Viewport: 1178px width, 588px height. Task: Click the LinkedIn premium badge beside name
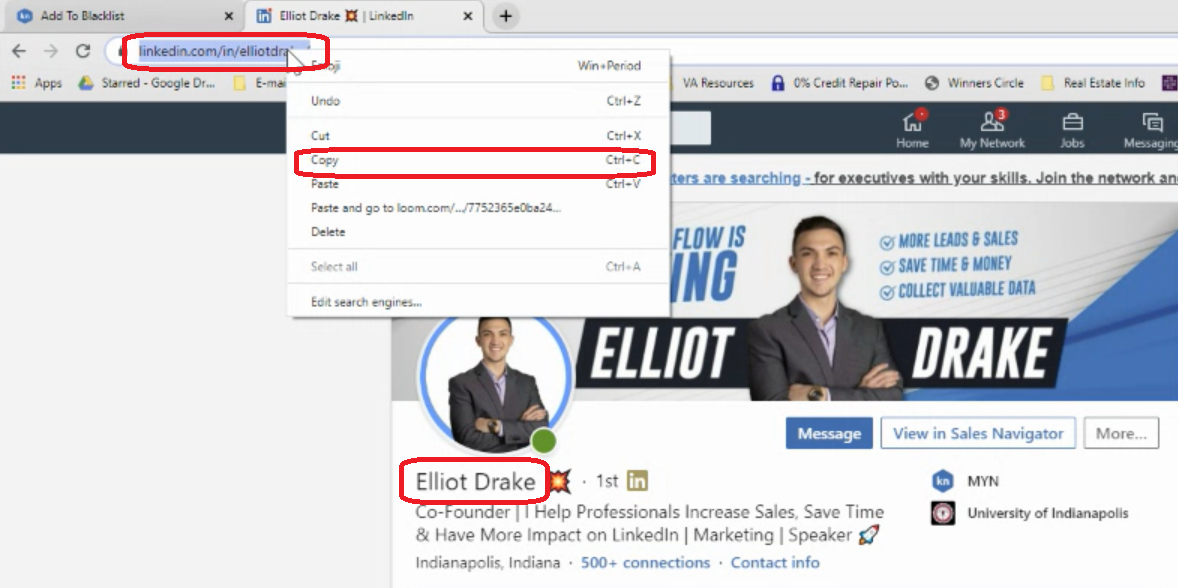coord(637,481)
